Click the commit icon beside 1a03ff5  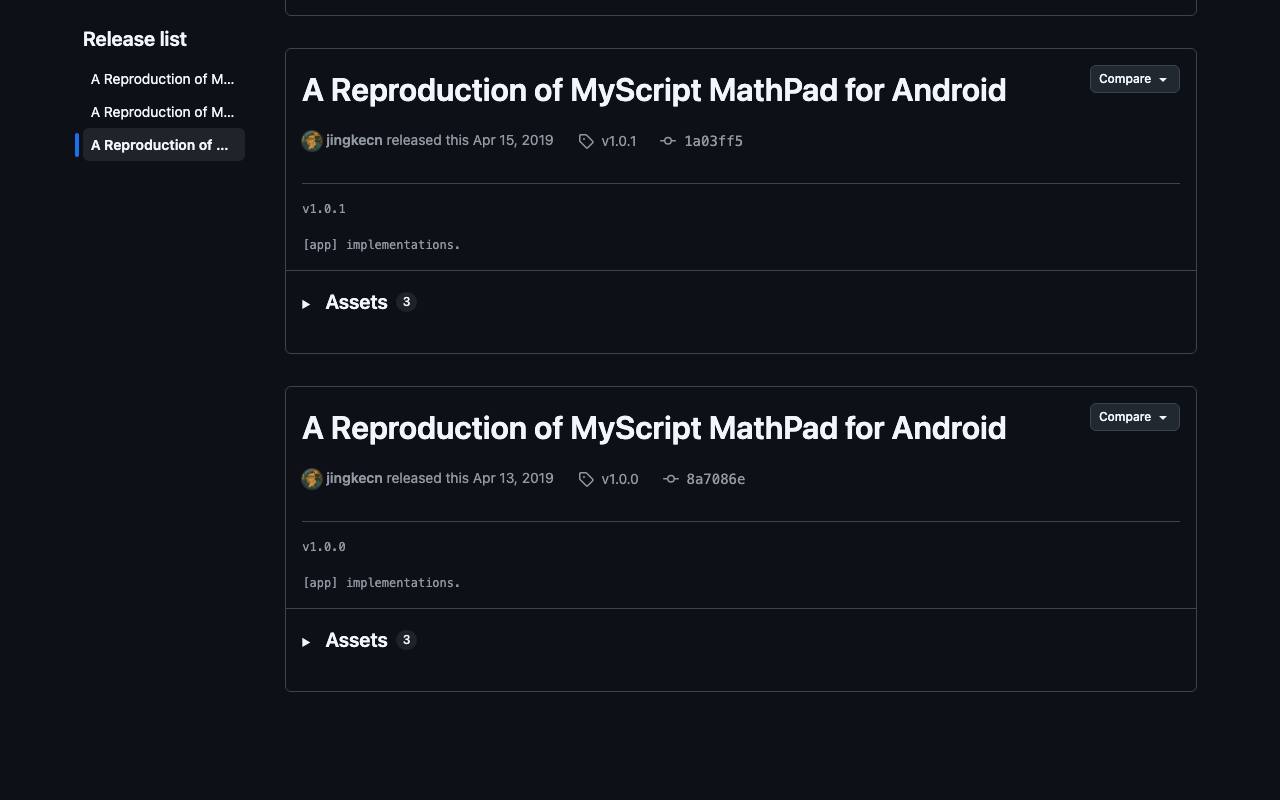click(668, 141)
